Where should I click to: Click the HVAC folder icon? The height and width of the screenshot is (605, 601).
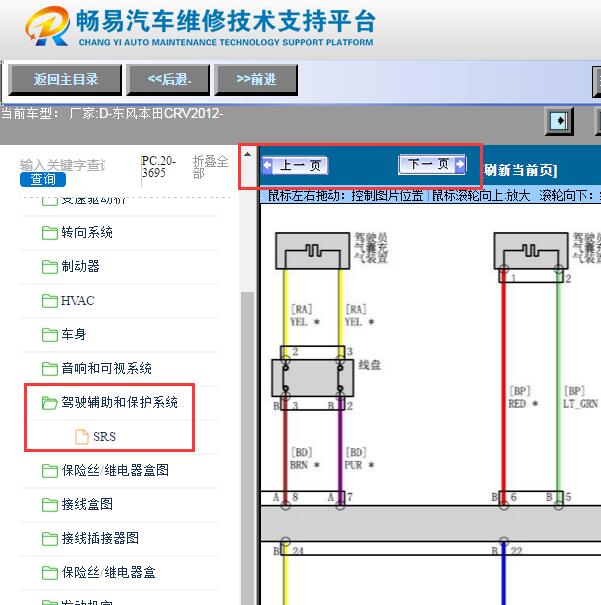(50, 301)
